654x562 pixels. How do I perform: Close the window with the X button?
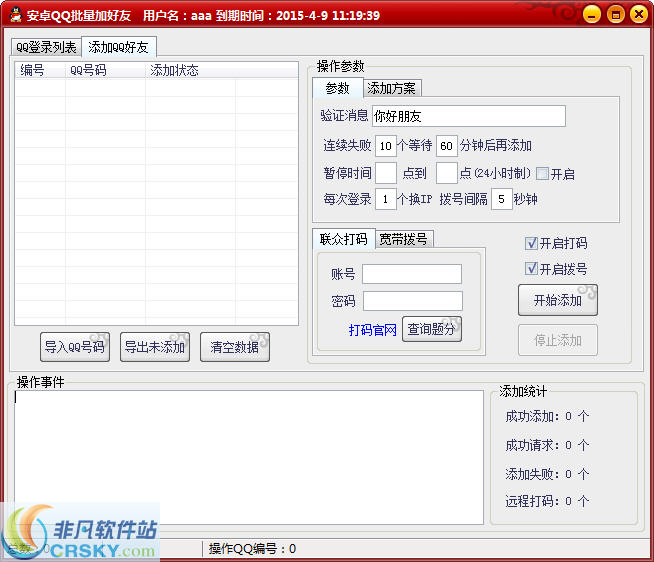point(639,15)
